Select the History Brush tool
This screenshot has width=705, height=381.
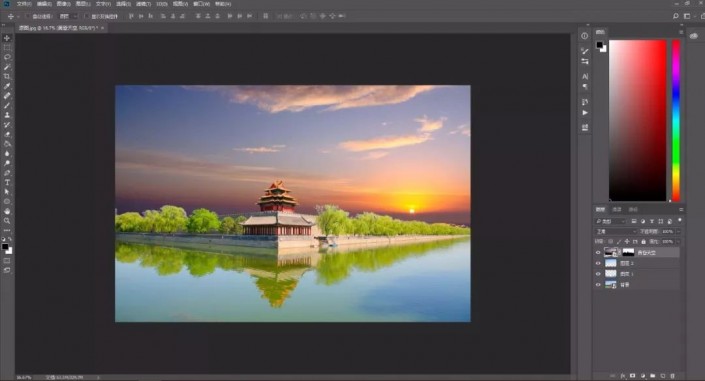coord(7,125)
